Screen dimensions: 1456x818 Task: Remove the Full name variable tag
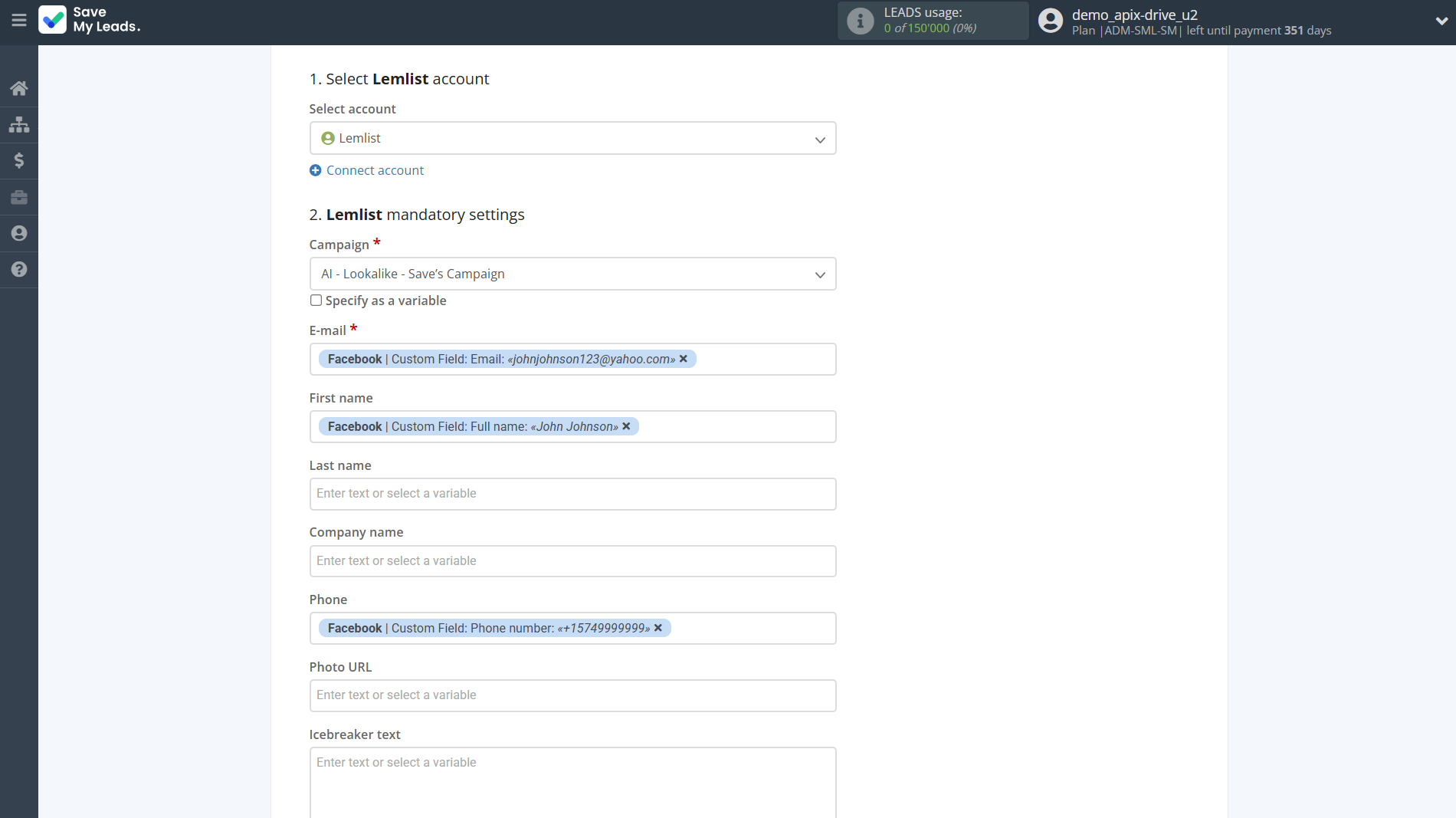click(x=626, y=426)
